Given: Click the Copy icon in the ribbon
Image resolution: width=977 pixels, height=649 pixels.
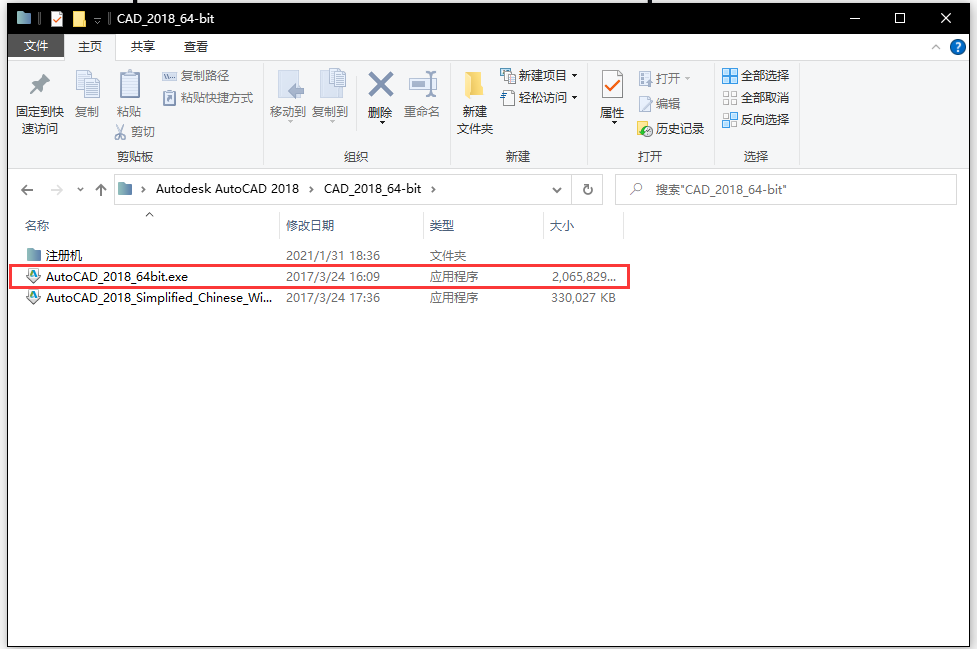Looking at the screenshot, I should coord(87,86).
